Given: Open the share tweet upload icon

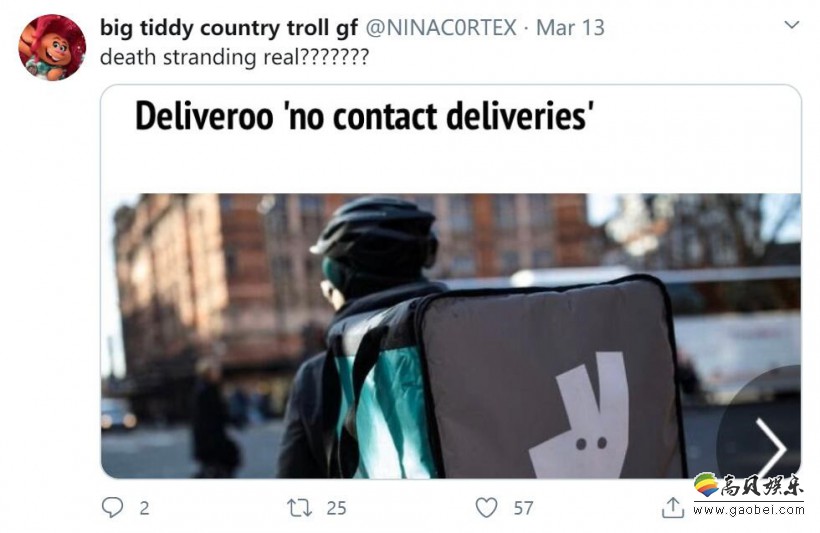Looking at the screenshot, I should click(673, 507).
